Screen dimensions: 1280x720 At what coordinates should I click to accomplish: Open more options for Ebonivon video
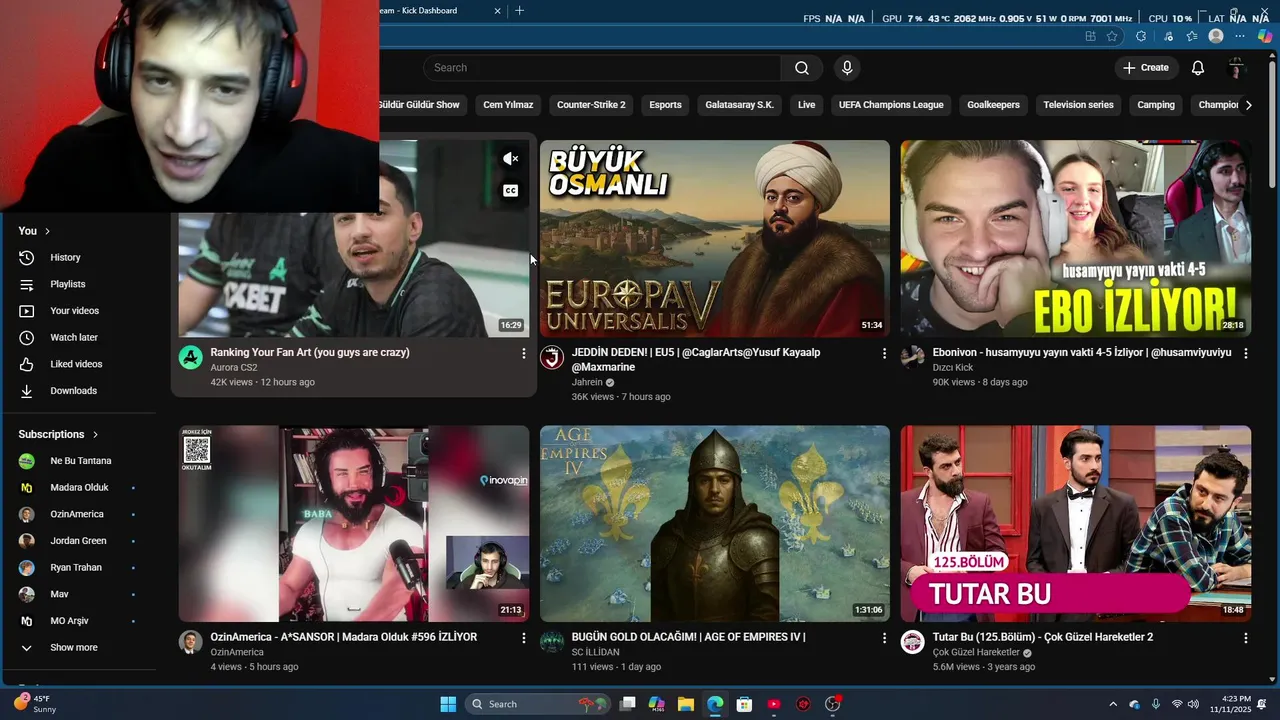point(1246,353)
